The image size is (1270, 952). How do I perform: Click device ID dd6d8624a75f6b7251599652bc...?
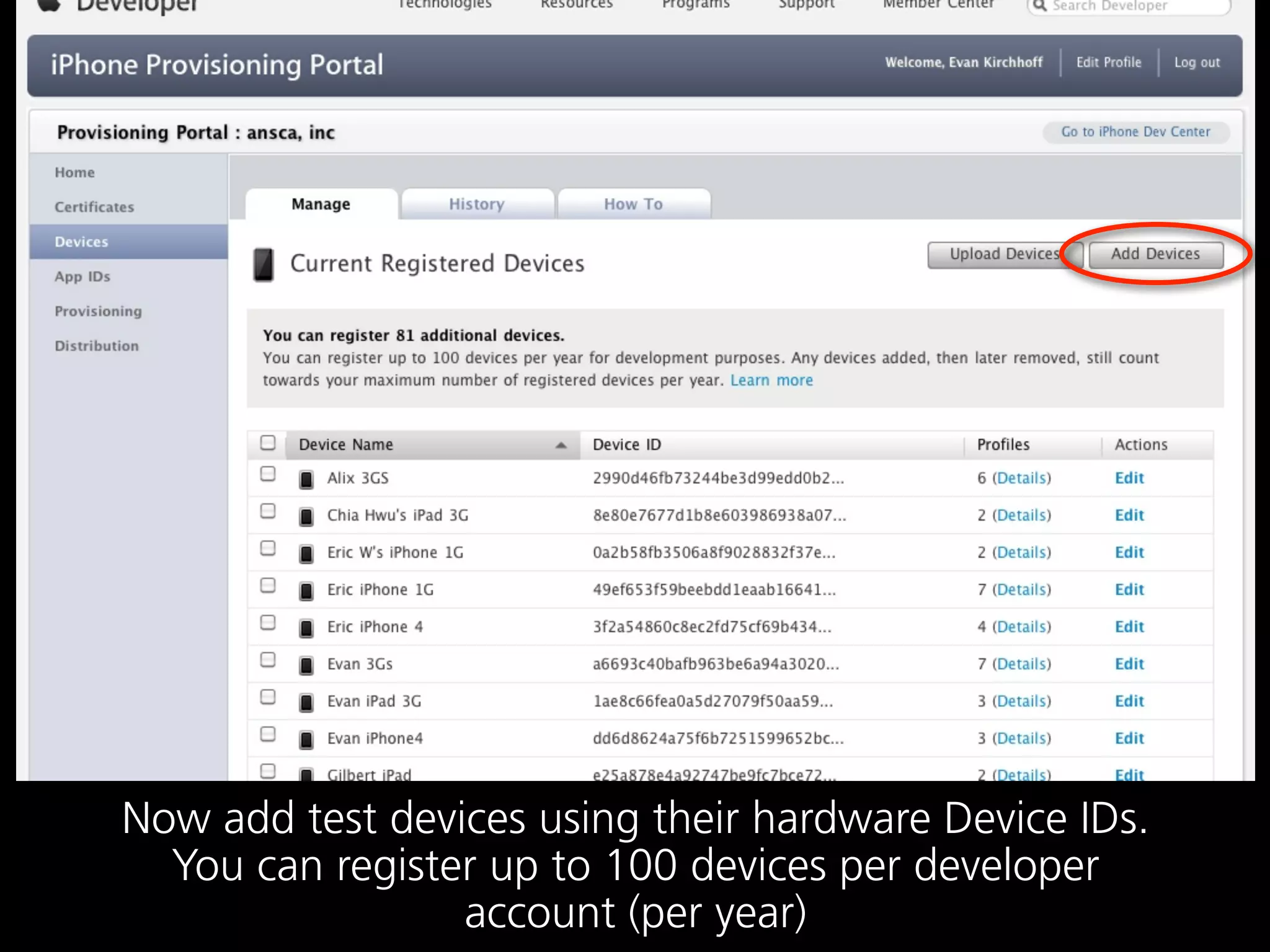coord(718,739)
